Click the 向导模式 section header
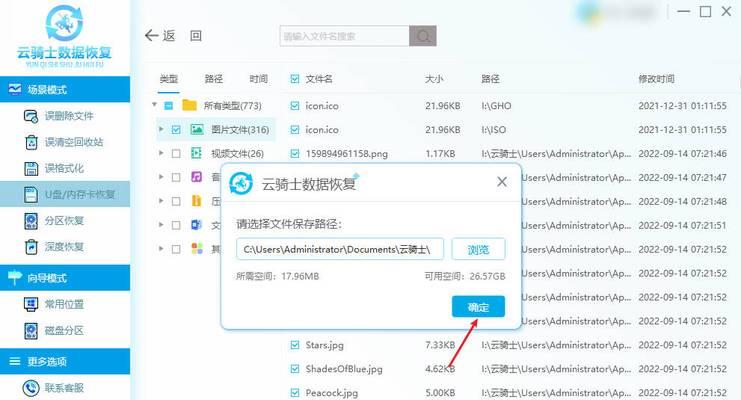 pyautogui.click(x=65, y=278)
